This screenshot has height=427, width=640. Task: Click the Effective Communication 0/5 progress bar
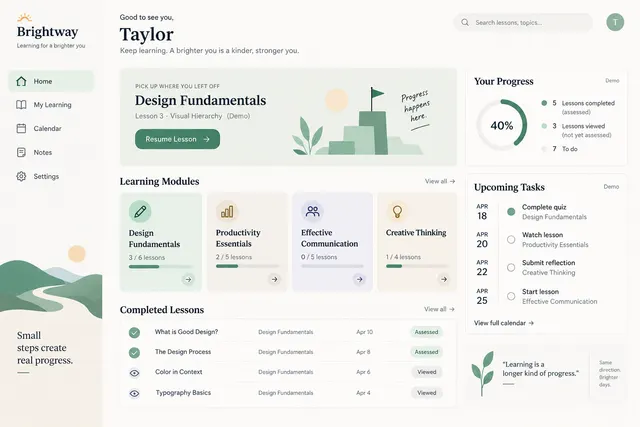[332, 266]
